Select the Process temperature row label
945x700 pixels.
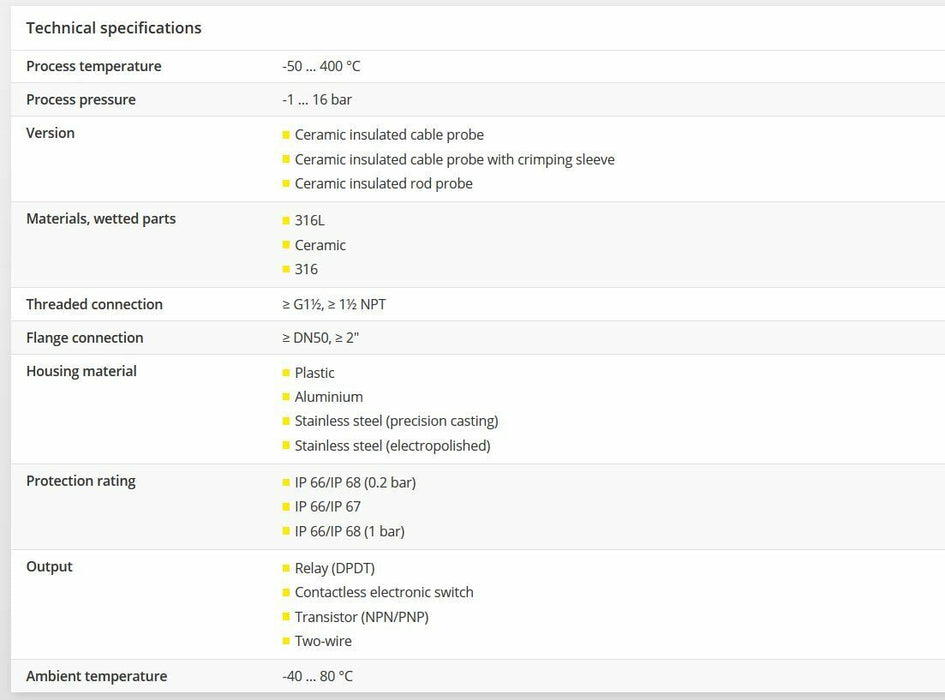[x=93, y=66]
